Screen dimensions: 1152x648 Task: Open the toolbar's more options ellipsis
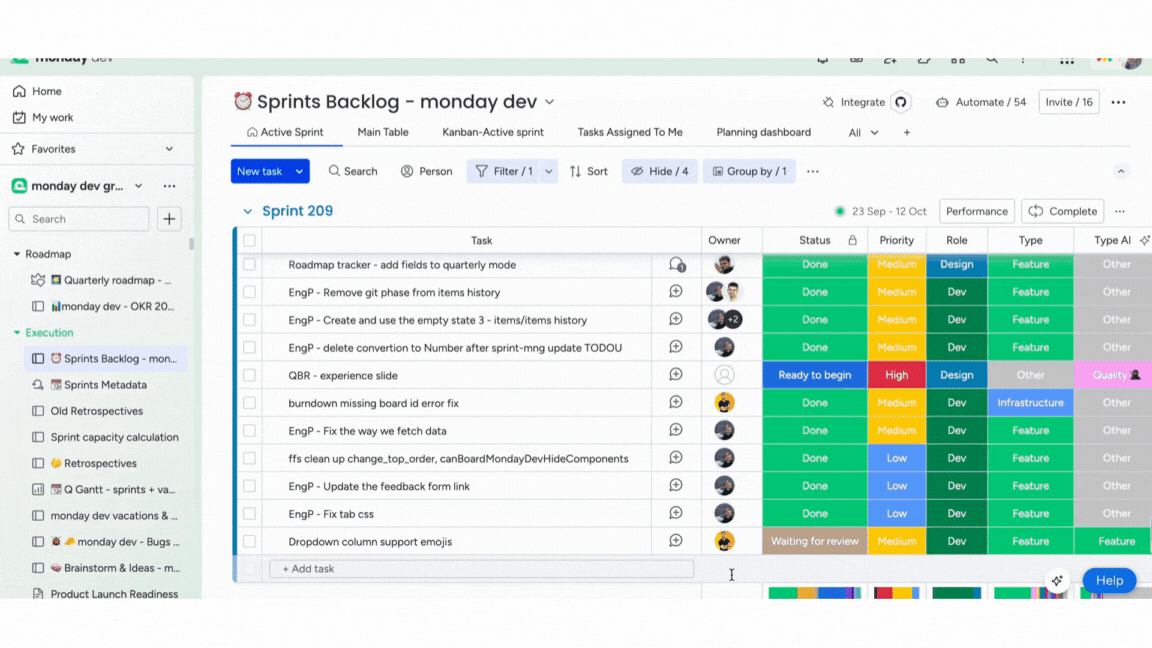coord(813,171)
